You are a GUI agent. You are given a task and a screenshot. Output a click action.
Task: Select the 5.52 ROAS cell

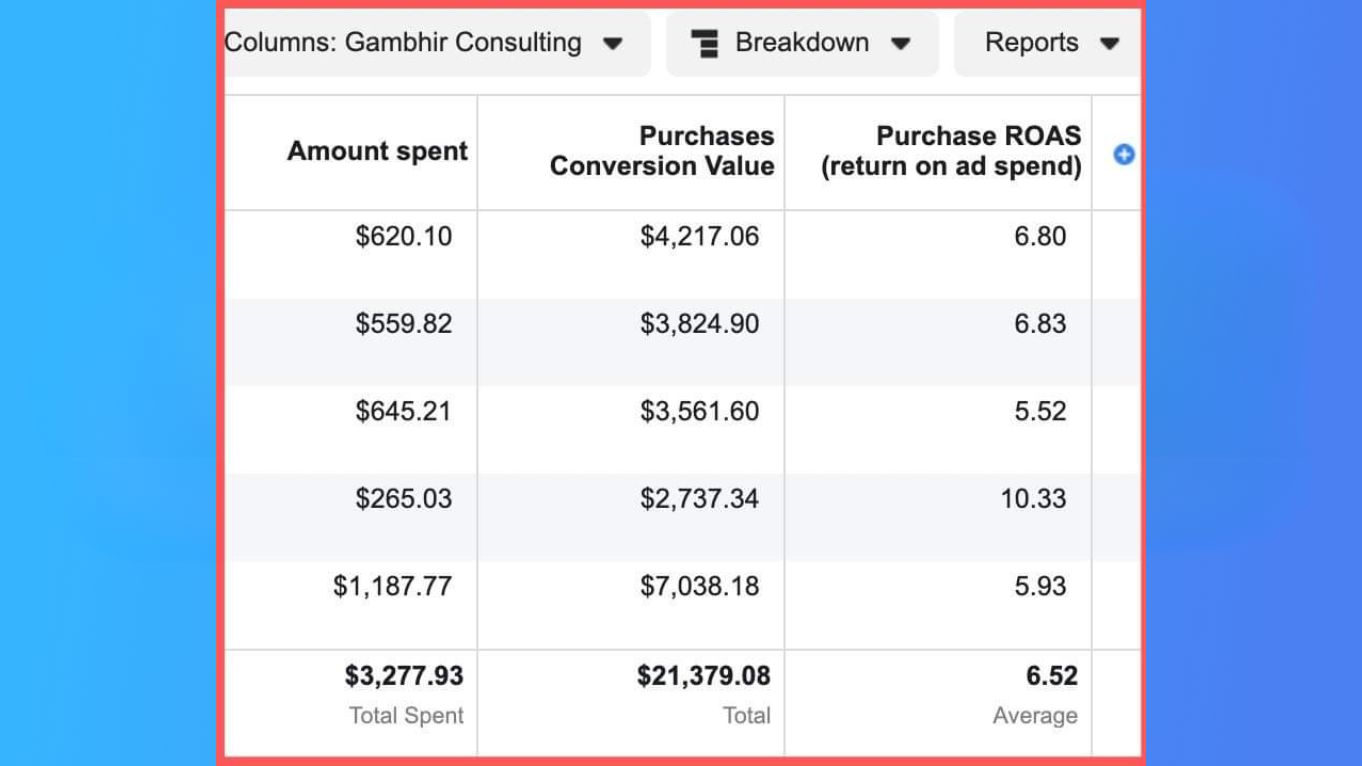(1040, 411)
